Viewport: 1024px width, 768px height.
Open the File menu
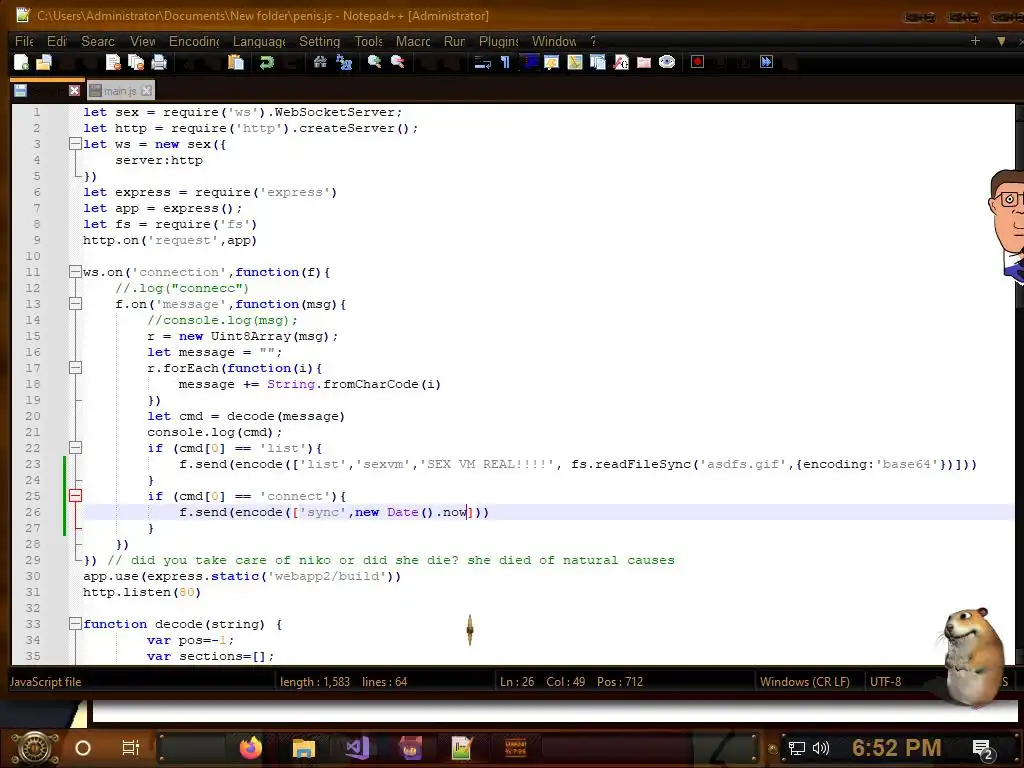coord(24,41)
